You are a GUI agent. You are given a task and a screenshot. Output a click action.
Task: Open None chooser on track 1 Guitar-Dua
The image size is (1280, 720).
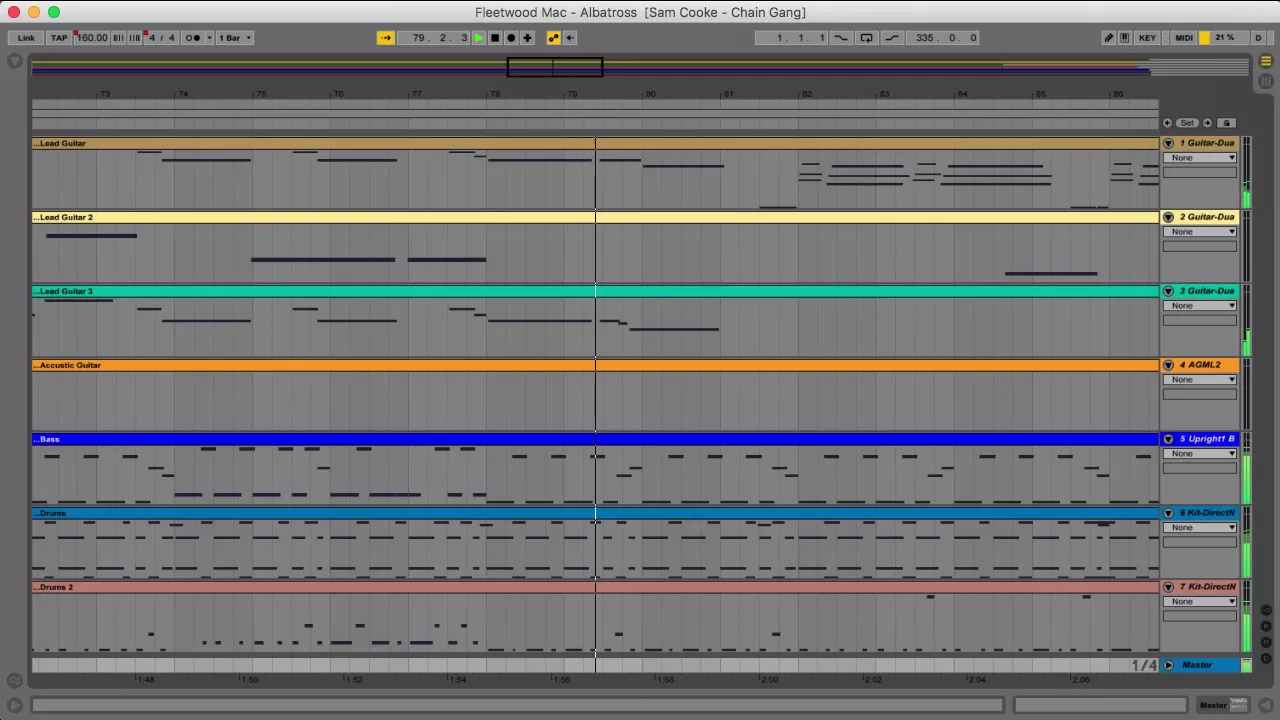(1199, 158)
